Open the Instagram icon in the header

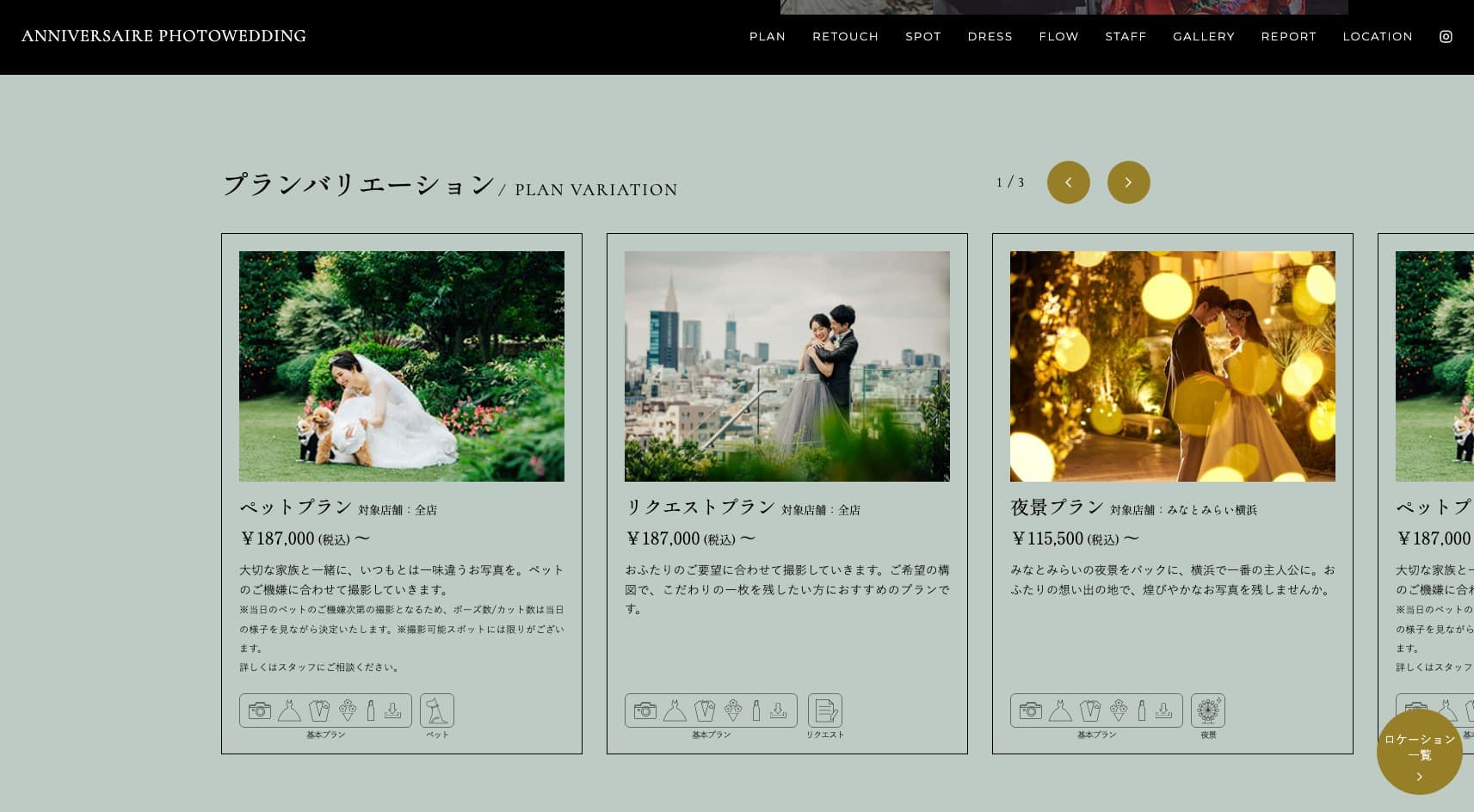pyautogui.click(x=1446, y=37)
